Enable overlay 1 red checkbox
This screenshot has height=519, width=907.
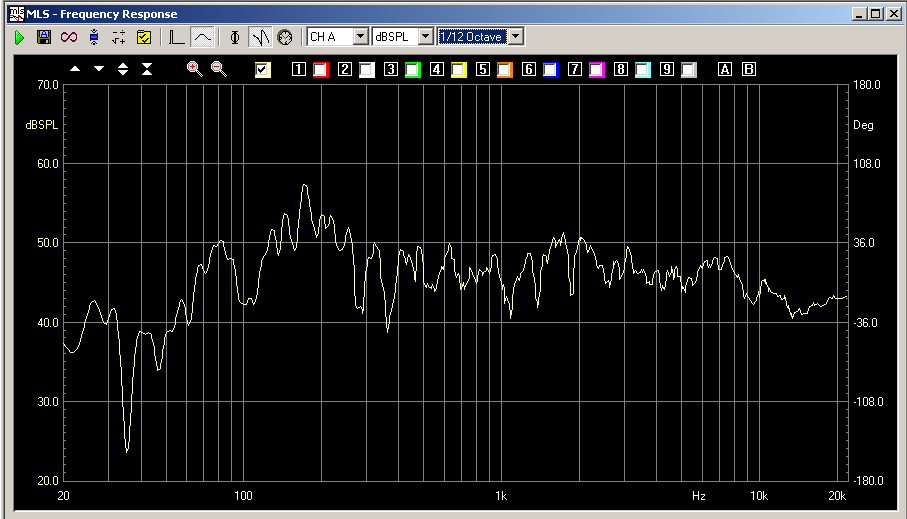[321, 70]
